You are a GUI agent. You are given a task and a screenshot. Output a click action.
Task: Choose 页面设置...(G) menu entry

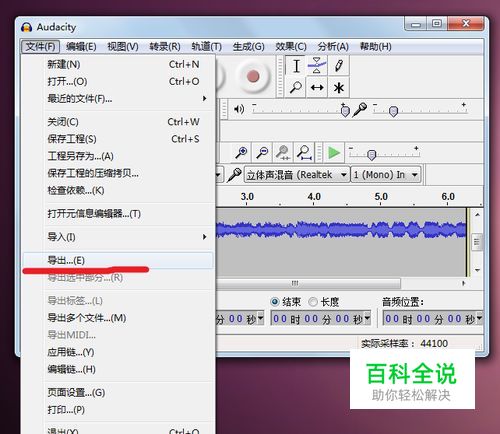pyautogui.click(x=118, y=393)
